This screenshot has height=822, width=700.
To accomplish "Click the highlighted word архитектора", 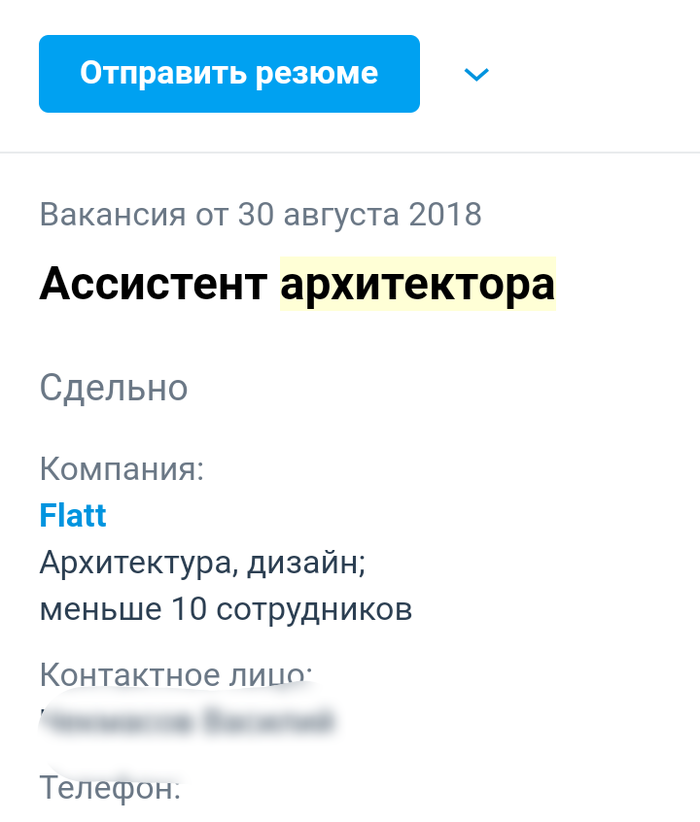I will click(417, 285).
